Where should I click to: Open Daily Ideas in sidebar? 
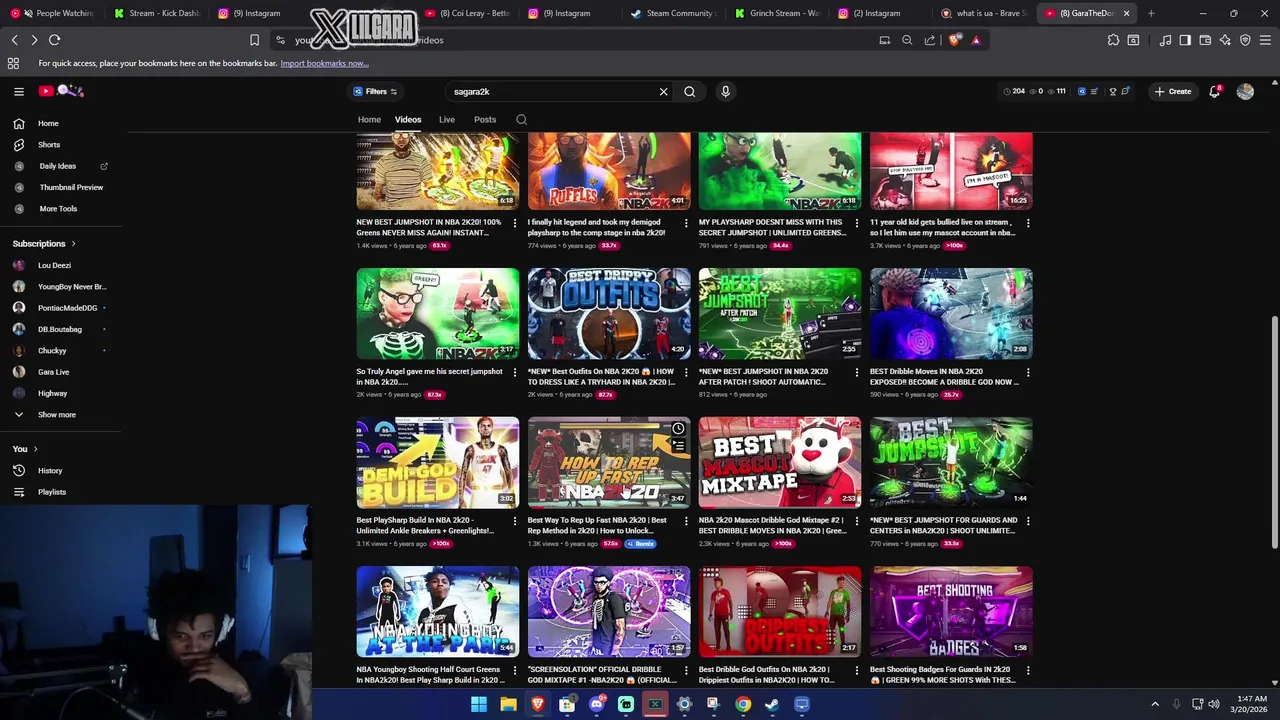click(x=58, y=166)
